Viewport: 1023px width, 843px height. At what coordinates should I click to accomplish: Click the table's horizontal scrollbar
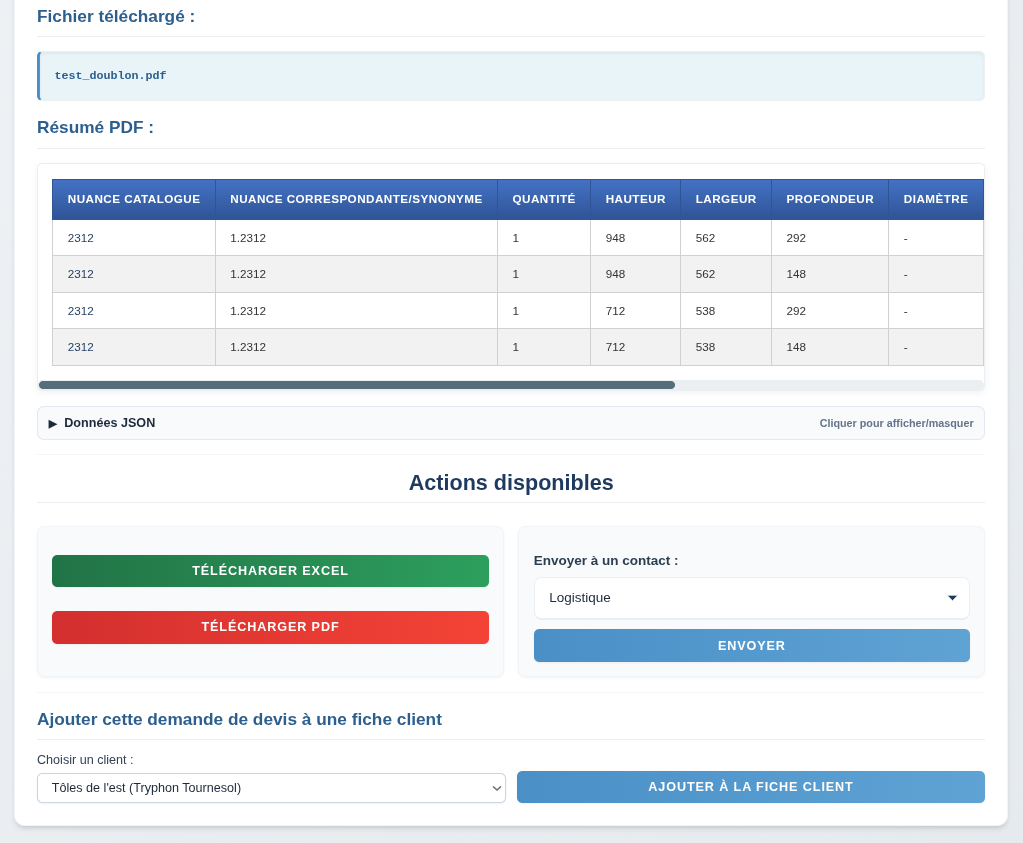tap(356, 385)
